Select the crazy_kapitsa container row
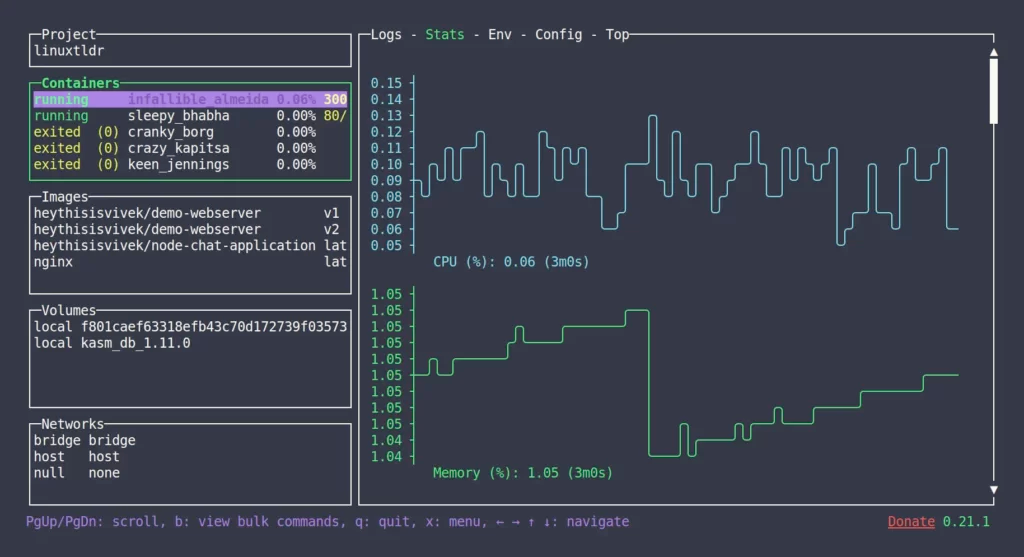 tap(190, 148)
